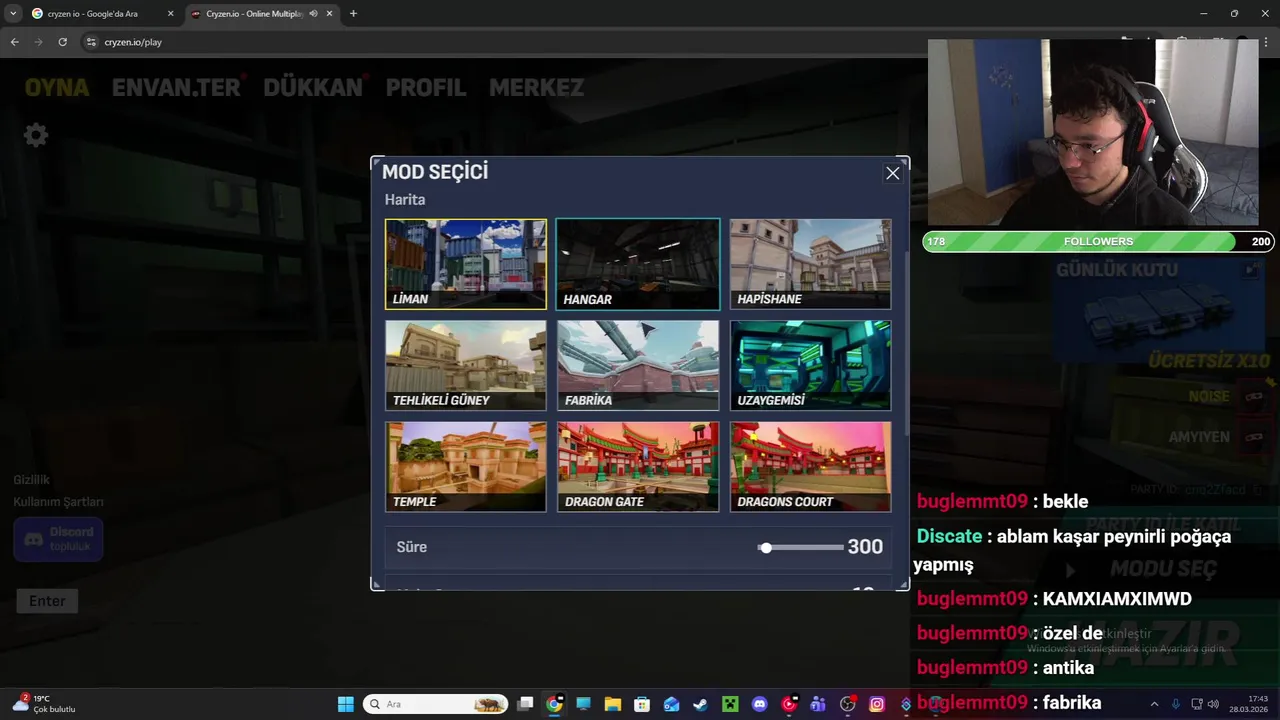Select the Liman map thumbnail
Image resolution: width=1280 pixels, height=720 pixels.
click(x=466, y=264)
